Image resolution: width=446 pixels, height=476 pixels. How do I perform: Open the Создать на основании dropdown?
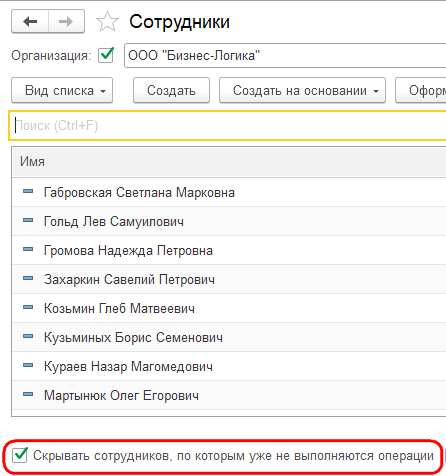[x=302, y=90]
